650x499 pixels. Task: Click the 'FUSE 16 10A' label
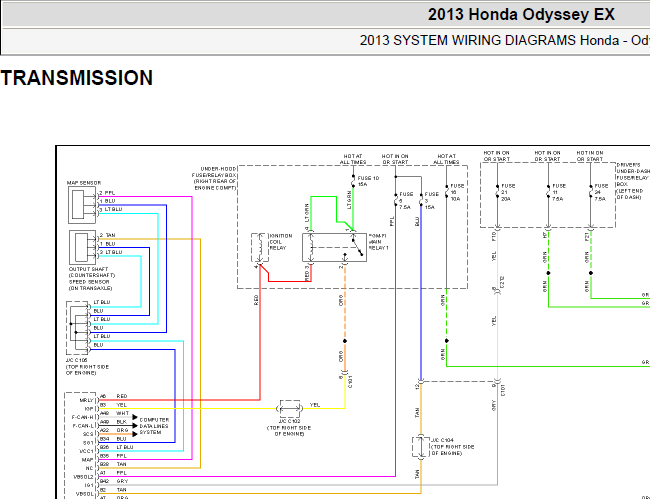click(x=457, y=192)
